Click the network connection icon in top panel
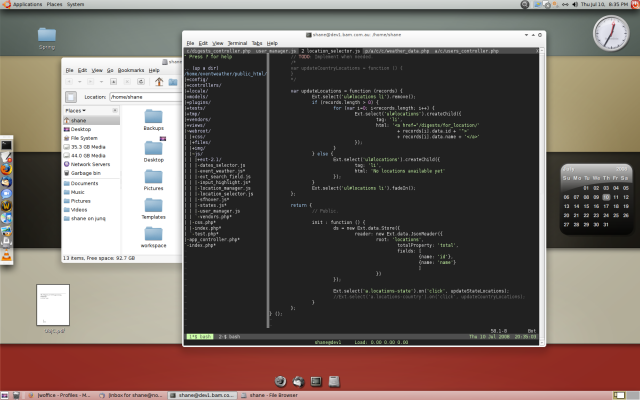The width and height of the screenshot is (640, 400). (565, 4)
